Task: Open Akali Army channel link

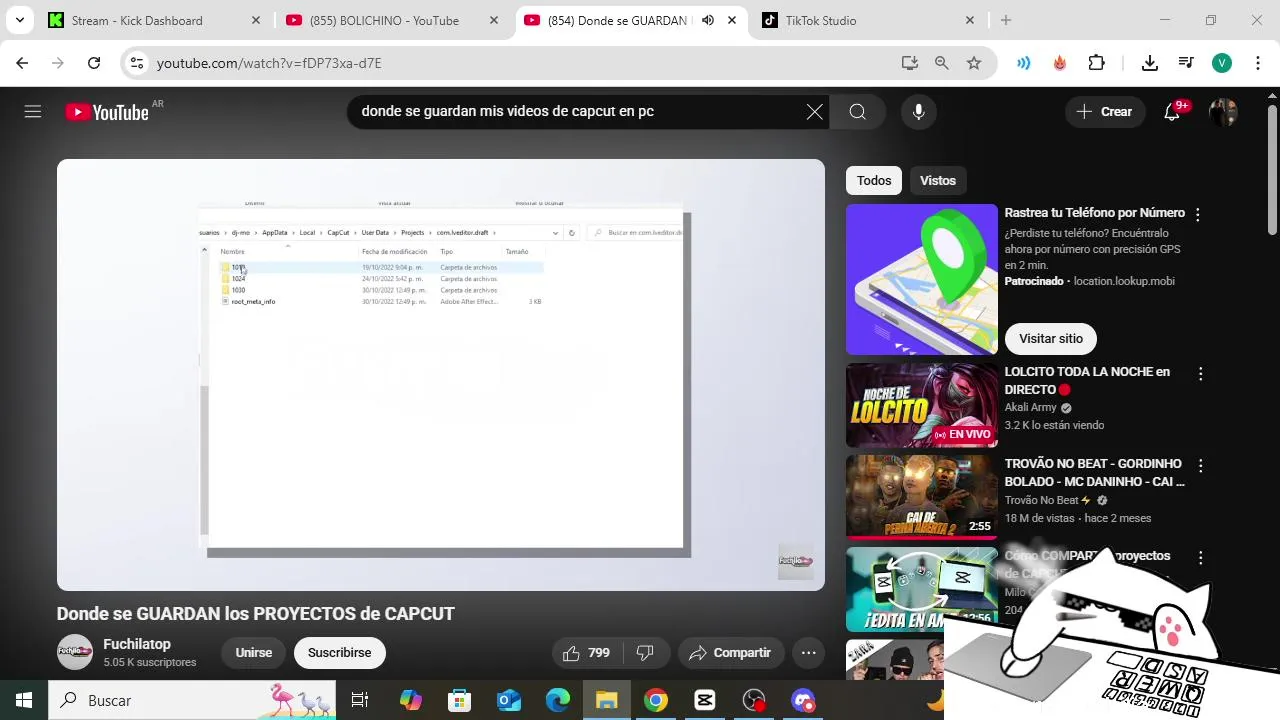Action: coord(1030,408)
